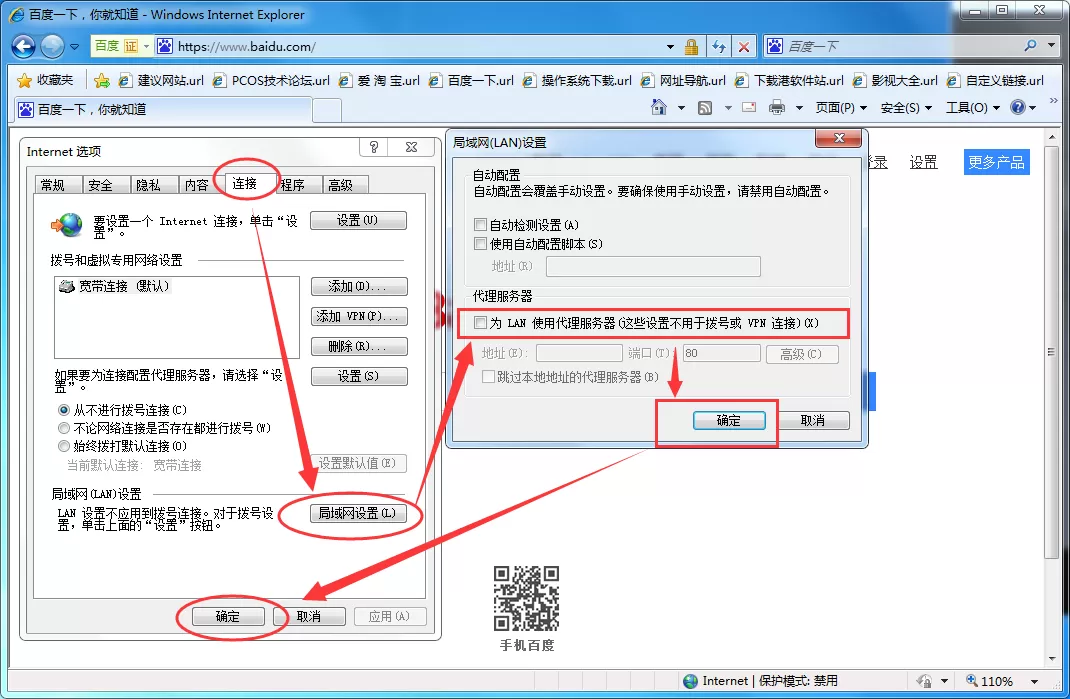This screenshot has height=699, width=1070.
Task: Click 设置(U) button for Internet connection
Action: click(x=358, y=220)
